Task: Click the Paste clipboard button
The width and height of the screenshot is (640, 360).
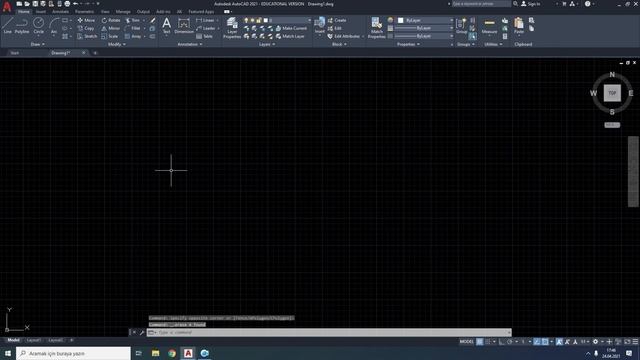Action: (519, 26)
